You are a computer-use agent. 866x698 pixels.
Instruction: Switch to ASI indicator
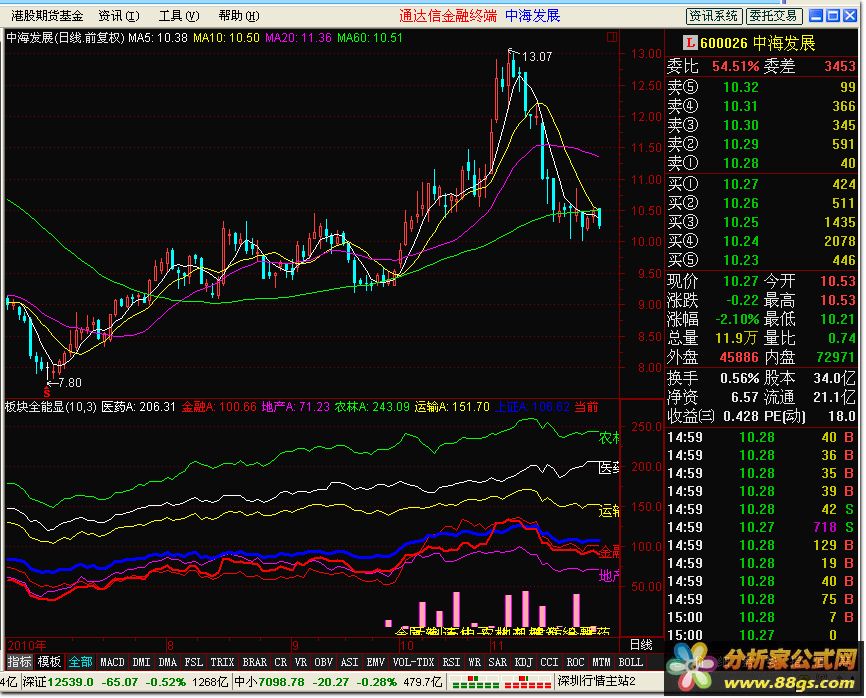350,662
